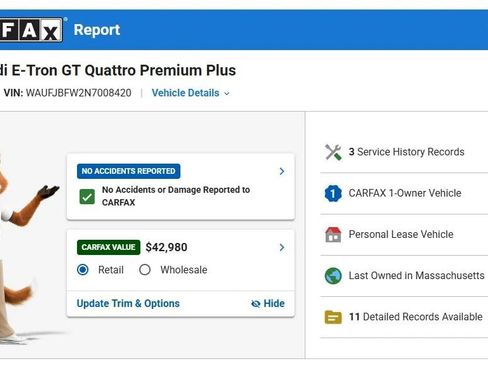Click the CARFAX VALUE green badge
This screenshot has width=488, height=366.
108,247
